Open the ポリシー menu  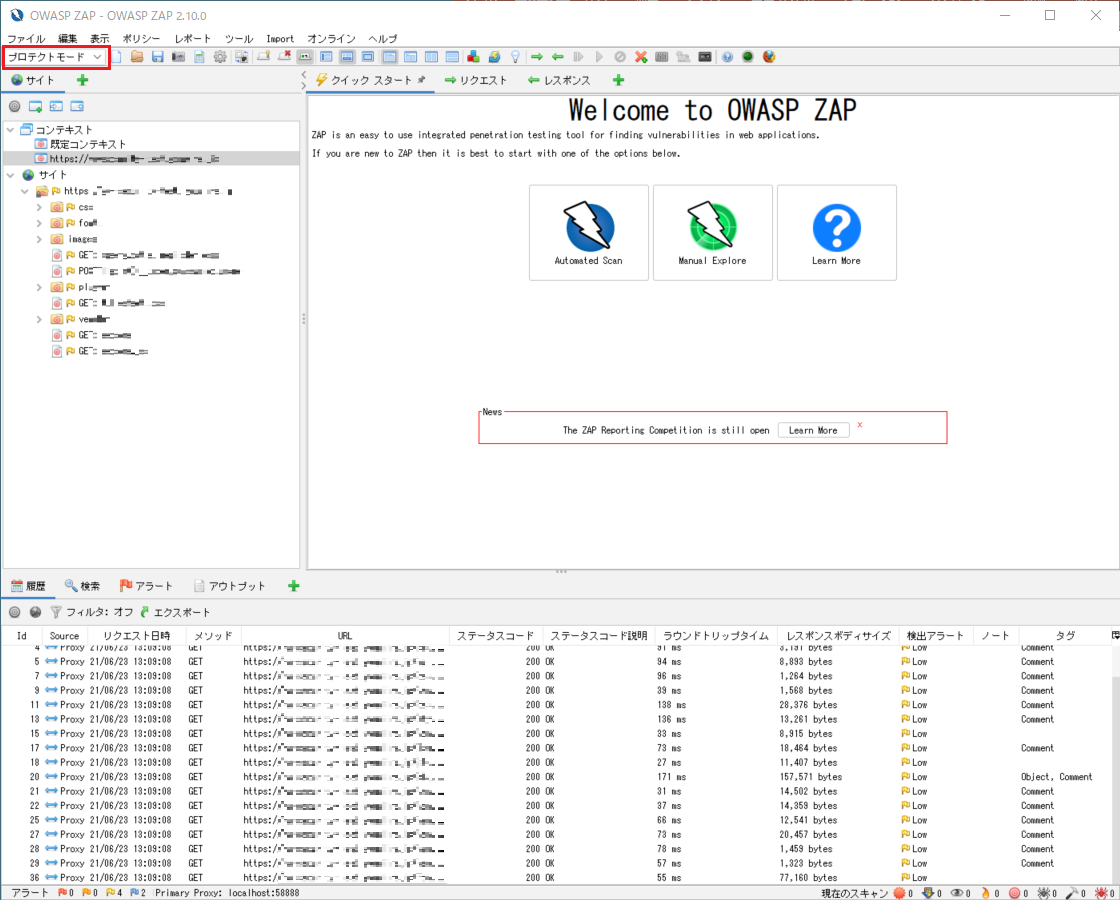click(x=141, y=39)
